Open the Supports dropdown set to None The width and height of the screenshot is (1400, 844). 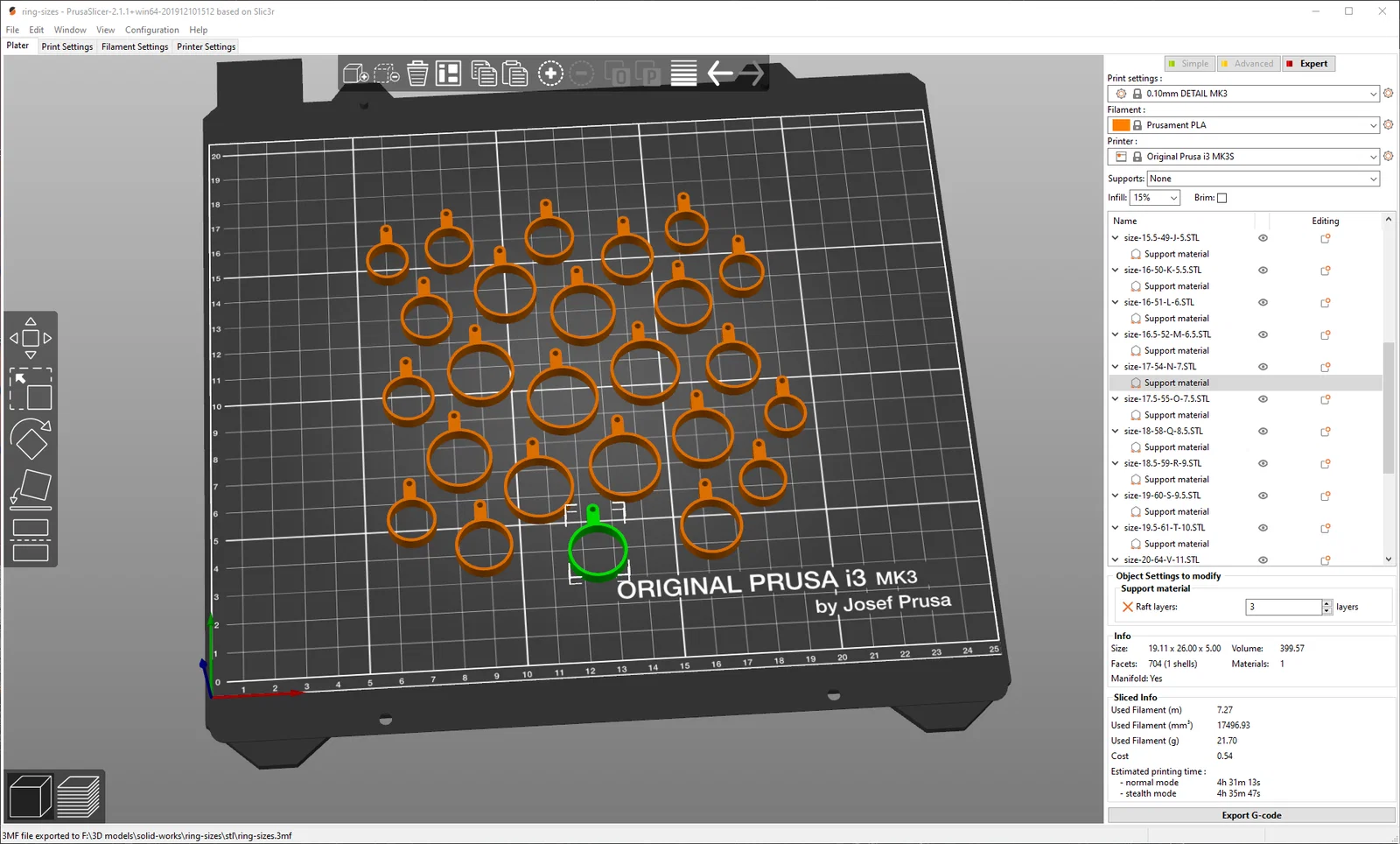[1263, 179]
